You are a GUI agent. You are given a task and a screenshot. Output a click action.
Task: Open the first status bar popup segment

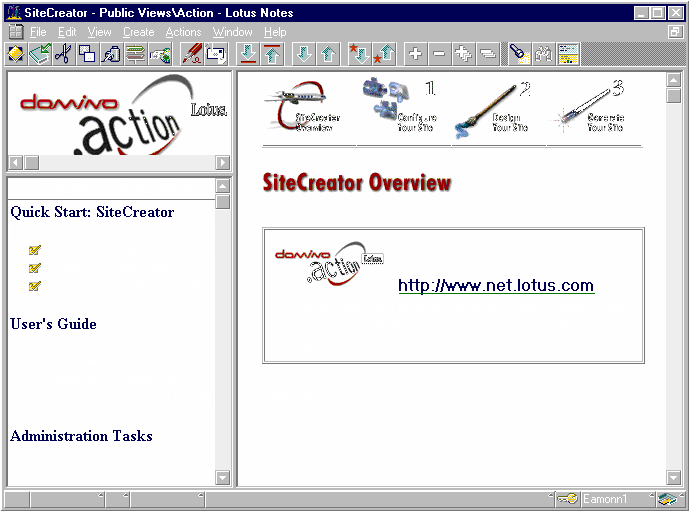67,499
